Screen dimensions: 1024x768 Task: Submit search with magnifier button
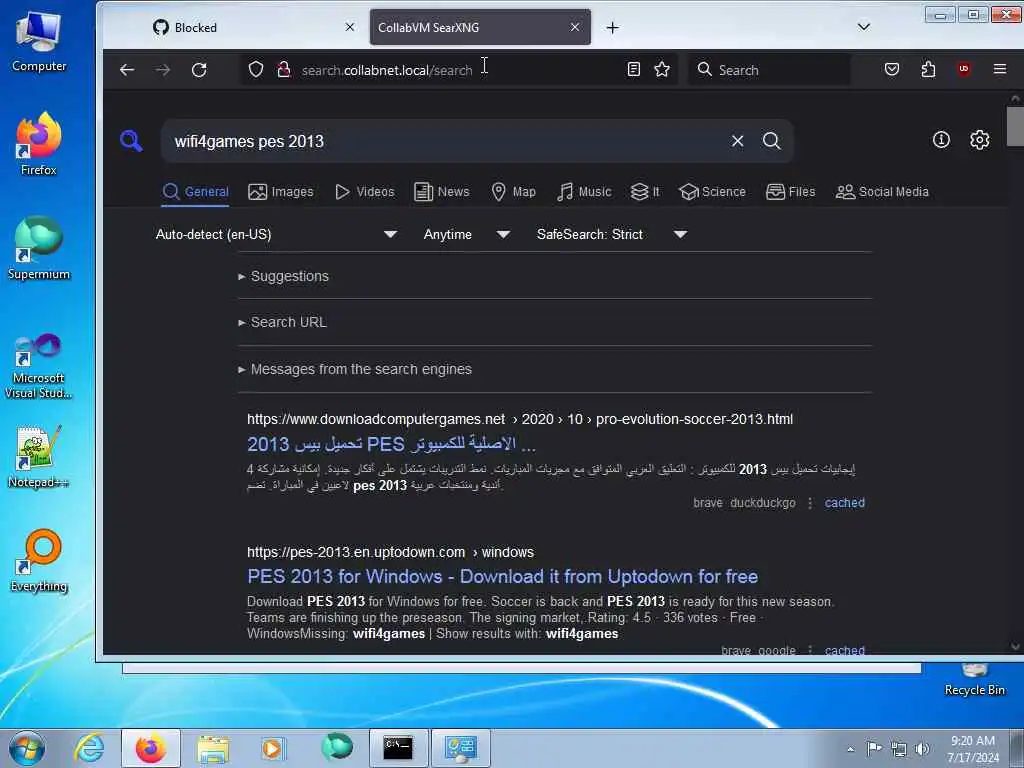tap(771, 141)
